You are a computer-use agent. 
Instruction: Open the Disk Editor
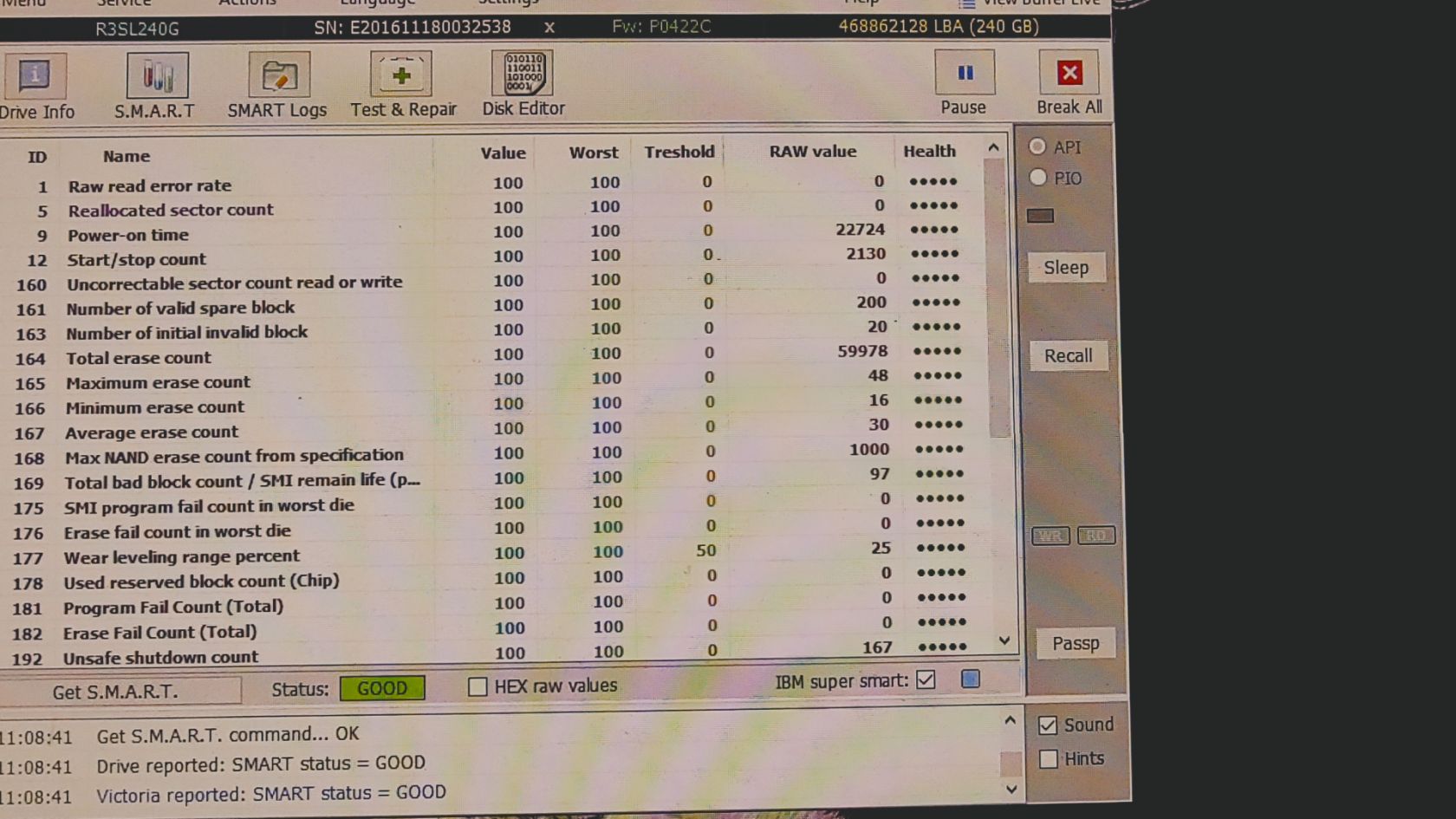(523, 84)
